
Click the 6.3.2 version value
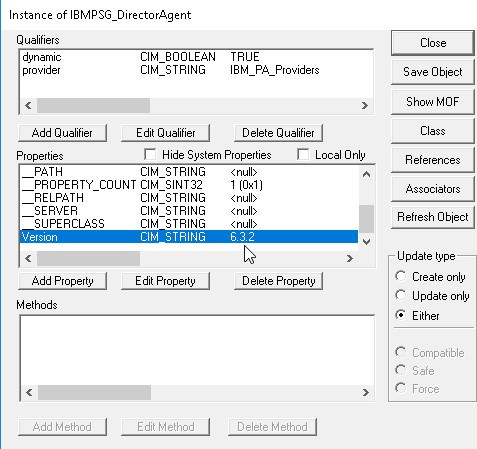[x=242, y=237]
